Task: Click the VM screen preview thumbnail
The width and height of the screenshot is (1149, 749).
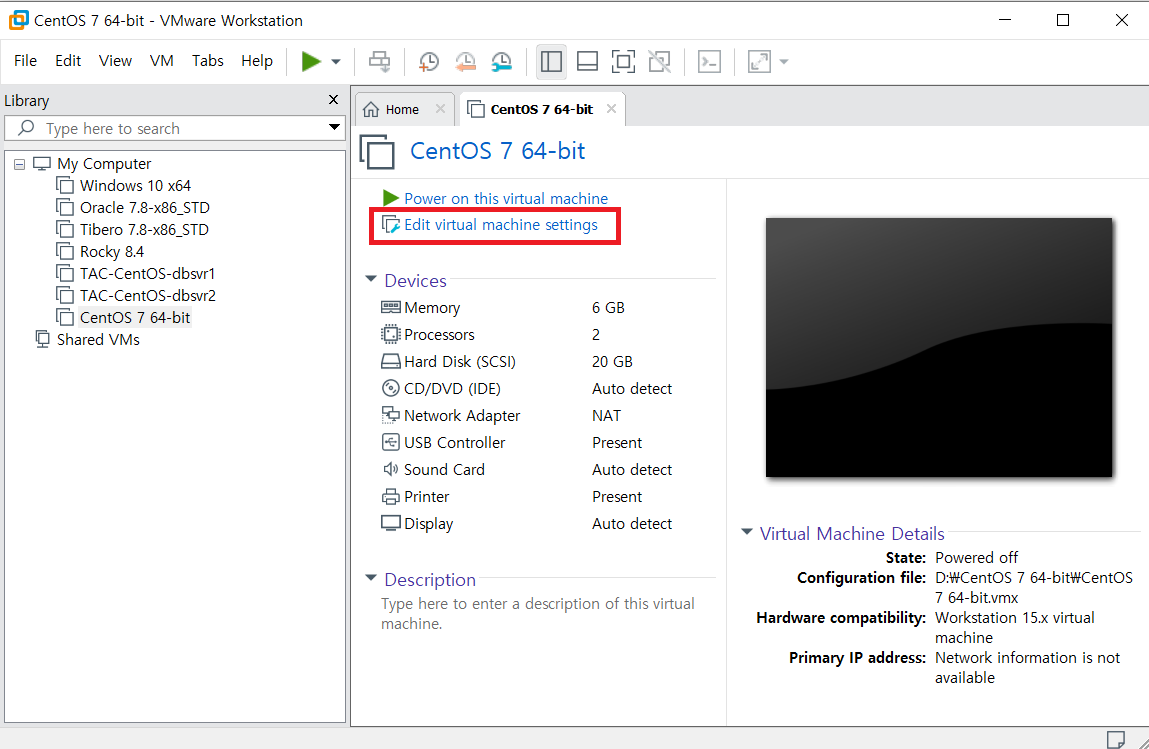Action: pyautogui.click(x=939, y=347)
